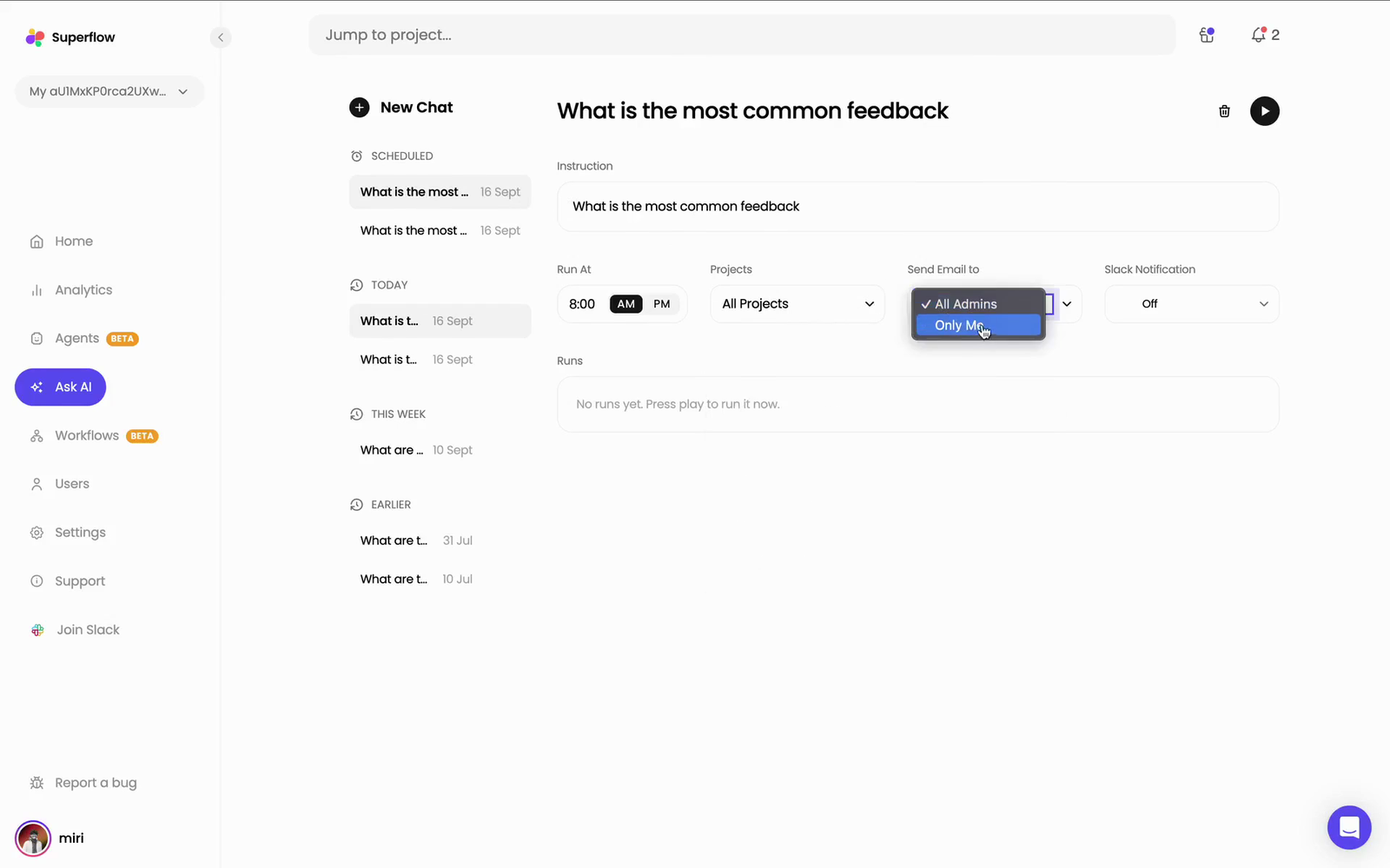Click the Users person icon
The height and width of the screenshot is (868, 1390).
(x=36, y=484)
